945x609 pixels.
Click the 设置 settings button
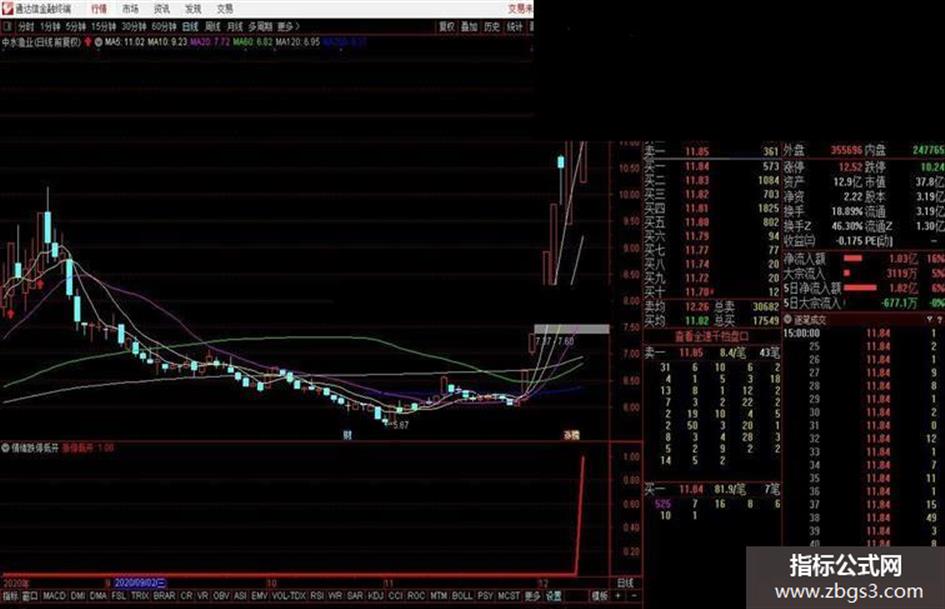coord(554,596)
